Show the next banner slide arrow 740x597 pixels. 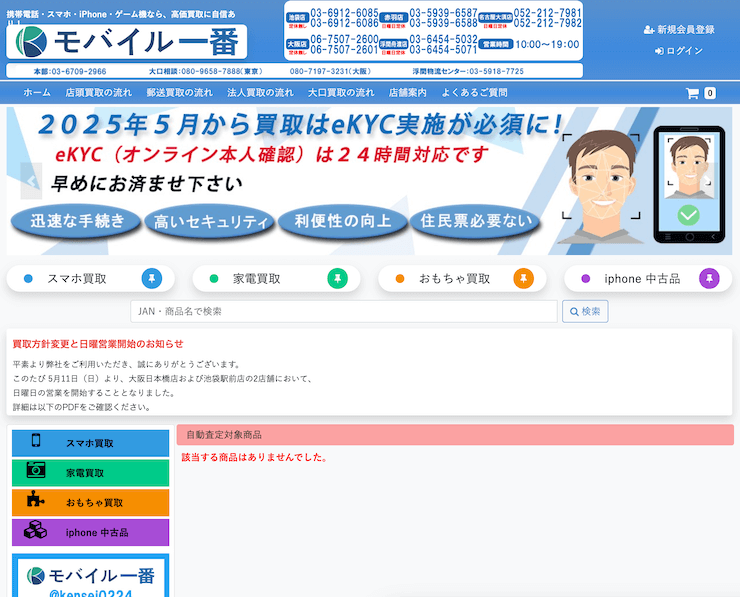[707, 181]
